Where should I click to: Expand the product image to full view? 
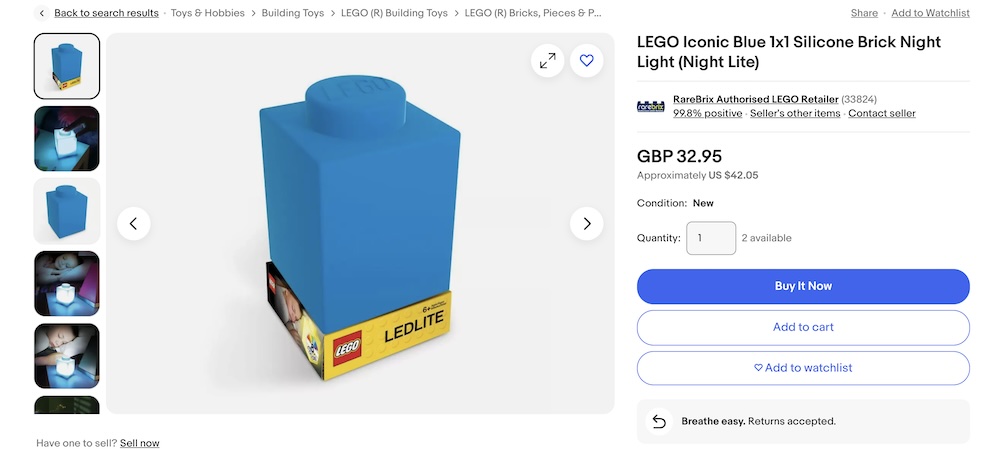(547, 61)
